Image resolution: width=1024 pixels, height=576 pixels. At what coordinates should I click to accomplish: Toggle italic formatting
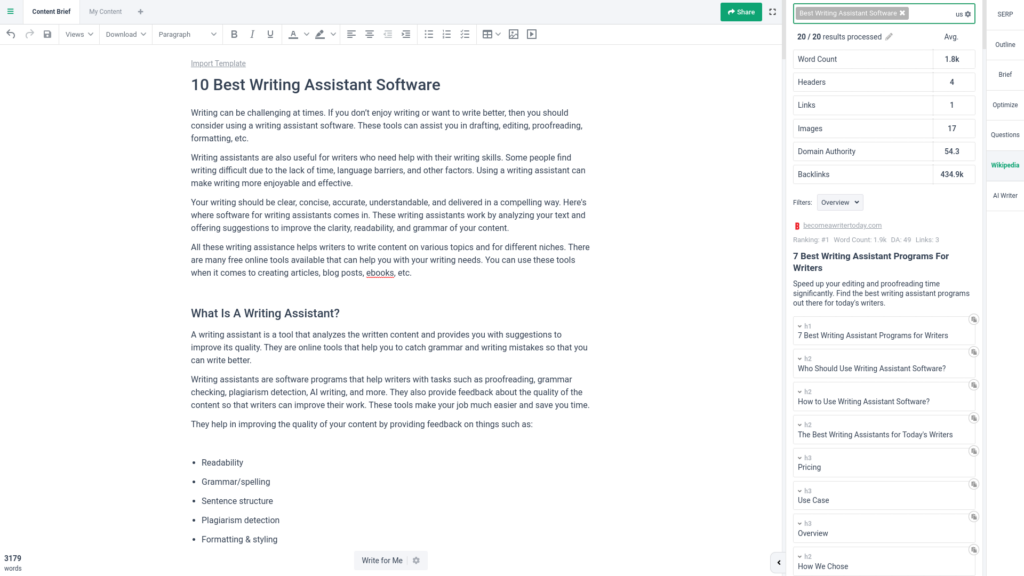[x=252, y=34]
